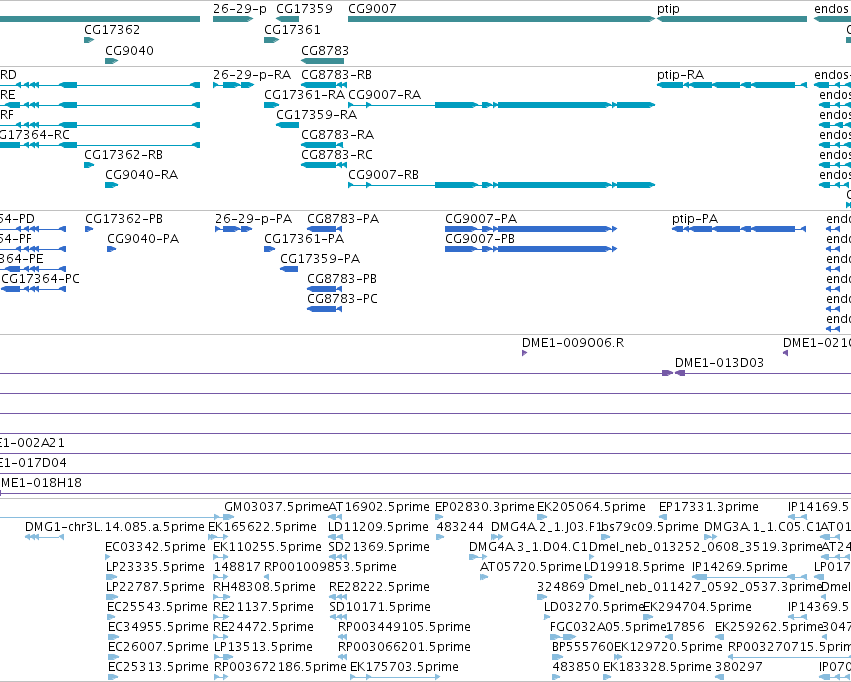Click the CG8783-PB protein label
The height and width of the screenshot is (682, 851).
(x=342, y=279)
